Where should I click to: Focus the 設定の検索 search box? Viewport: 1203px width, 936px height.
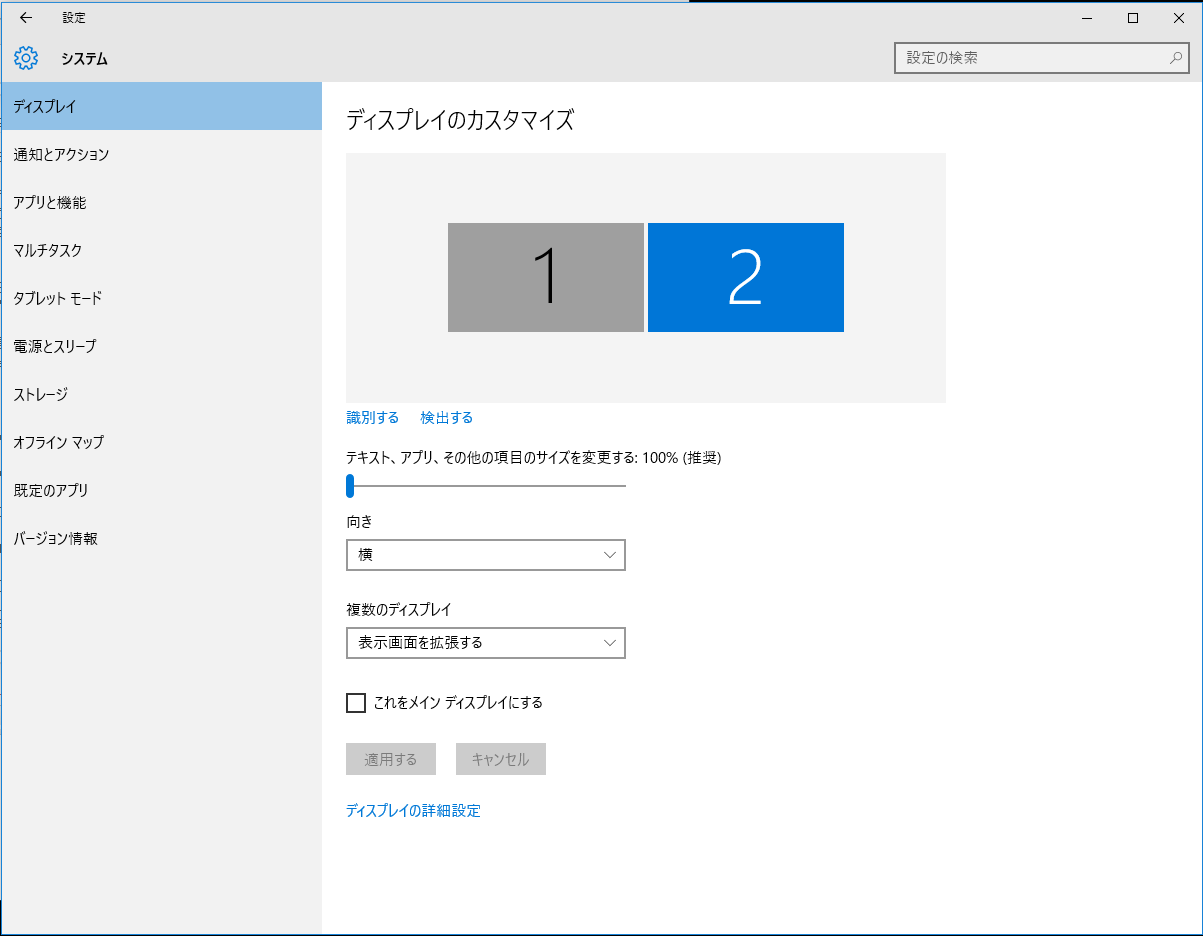point(1030,58)
